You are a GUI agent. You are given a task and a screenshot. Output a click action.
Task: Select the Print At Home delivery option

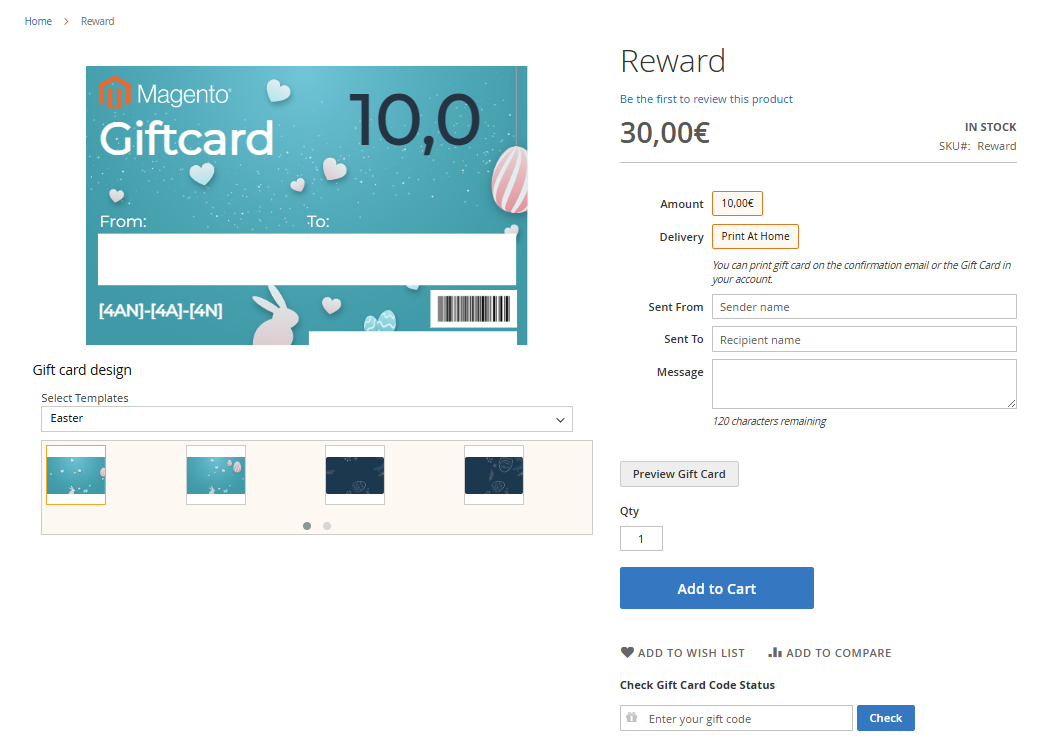click(x=755, y=236)
